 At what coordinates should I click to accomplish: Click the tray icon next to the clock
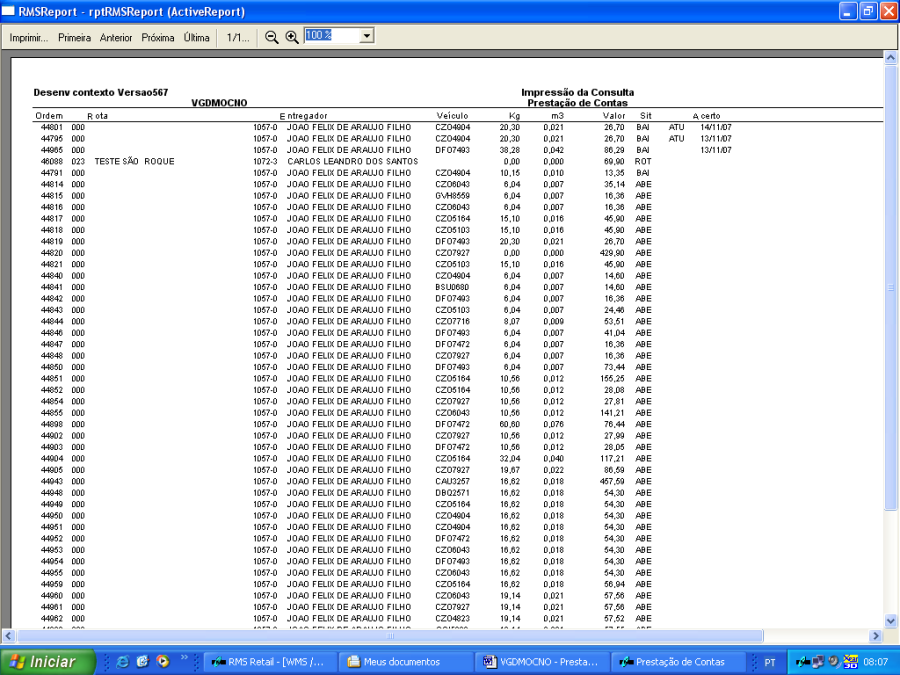[x=850, y=662]
